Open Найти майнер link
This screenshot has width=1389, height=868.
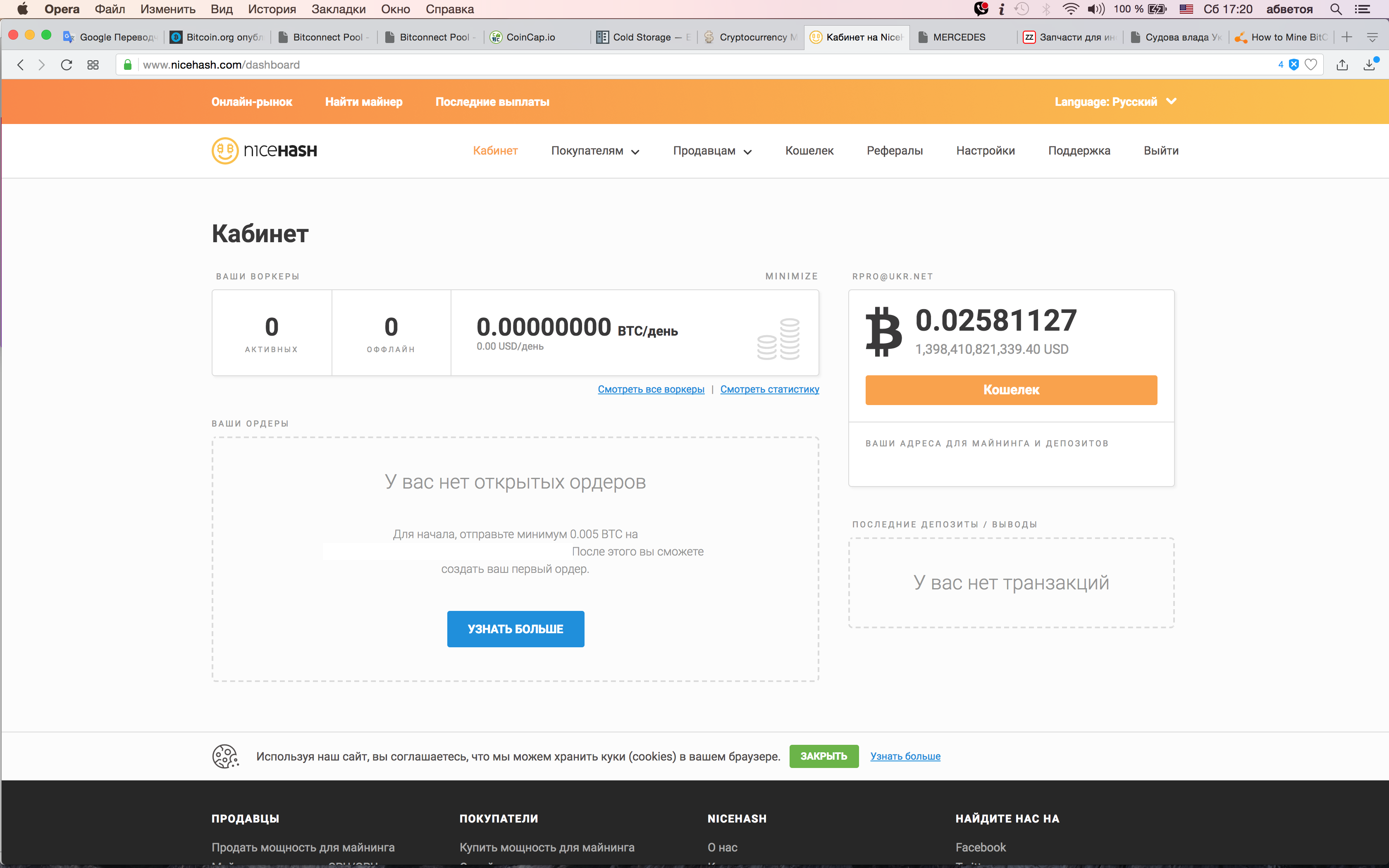point(364,102)
